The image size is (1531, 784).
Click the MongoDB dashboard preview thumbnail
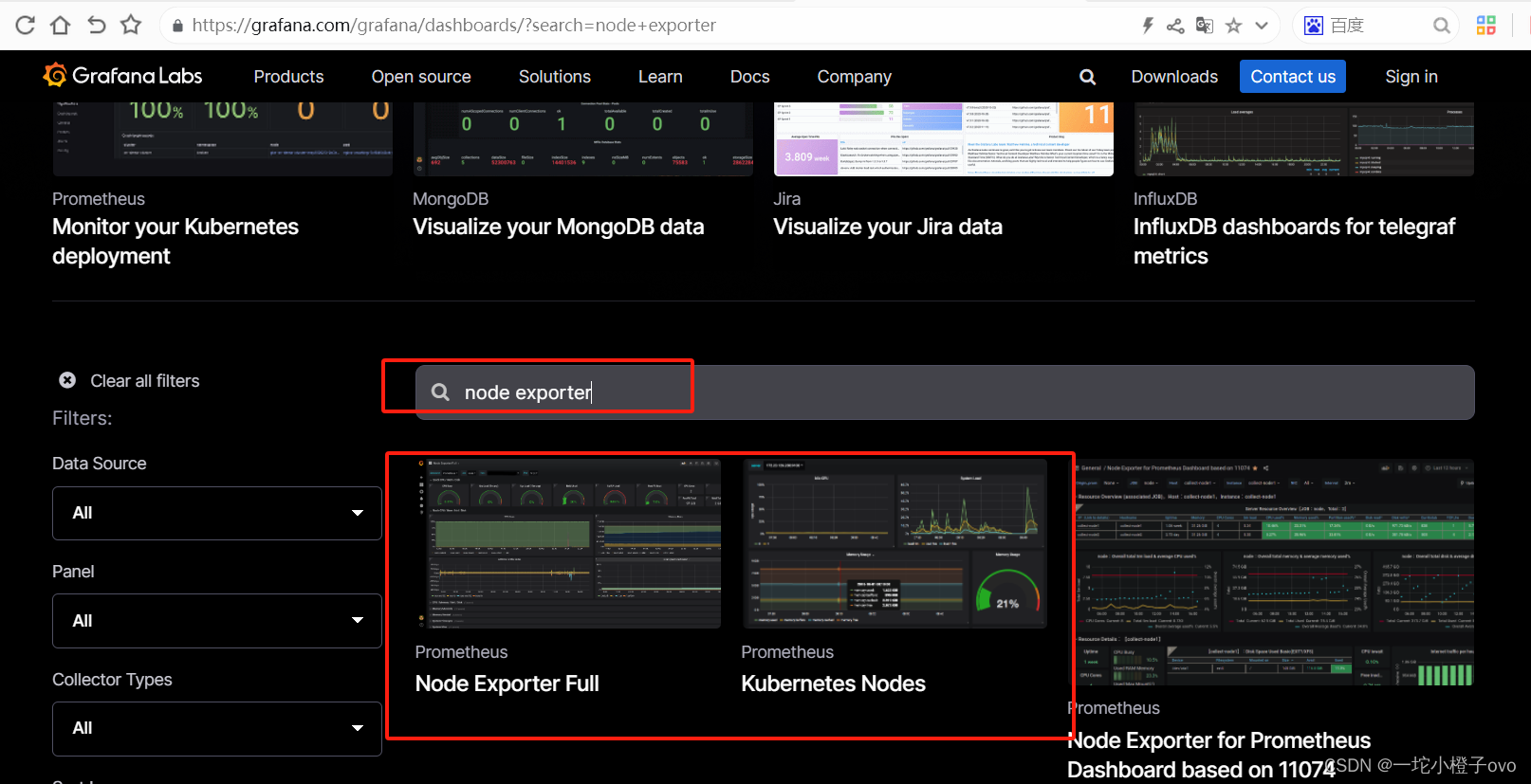[583, 139]
